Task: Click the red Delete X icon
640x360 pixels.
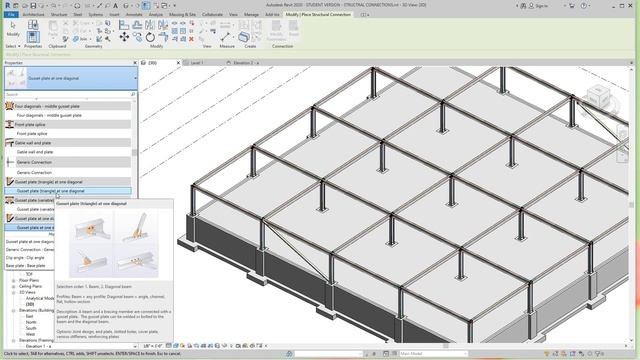Action: tap(191, 39)
